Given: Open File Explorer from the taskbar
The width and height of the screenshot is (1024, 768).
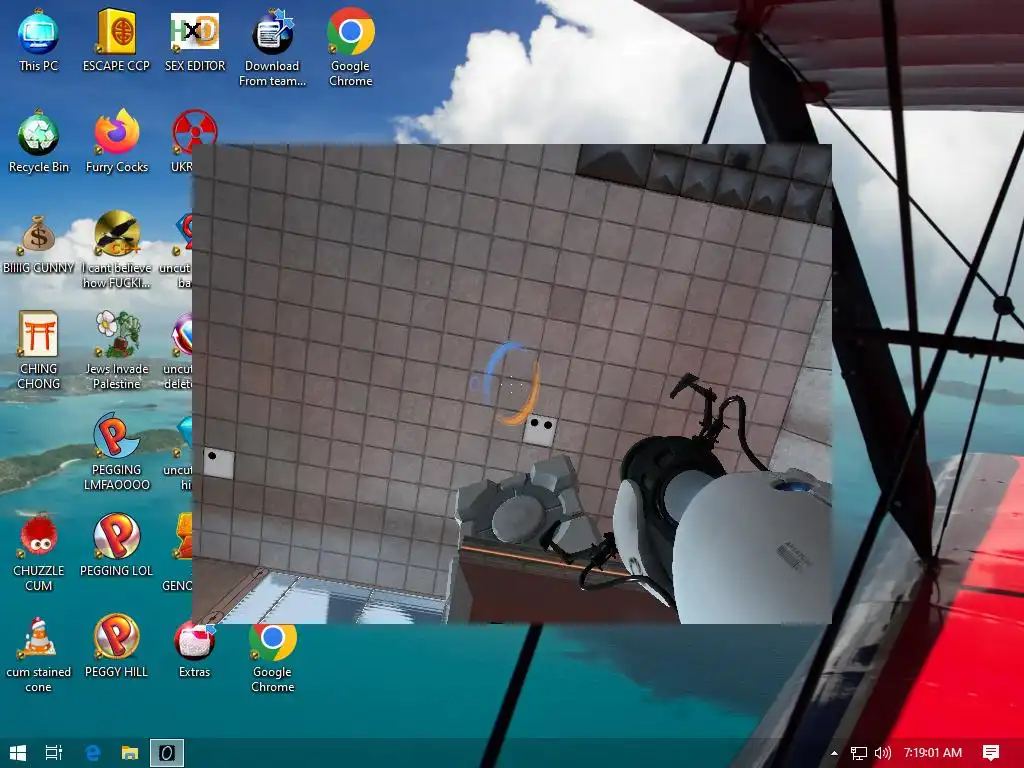Looking at the screenshot, I should (x=130, y=753).
